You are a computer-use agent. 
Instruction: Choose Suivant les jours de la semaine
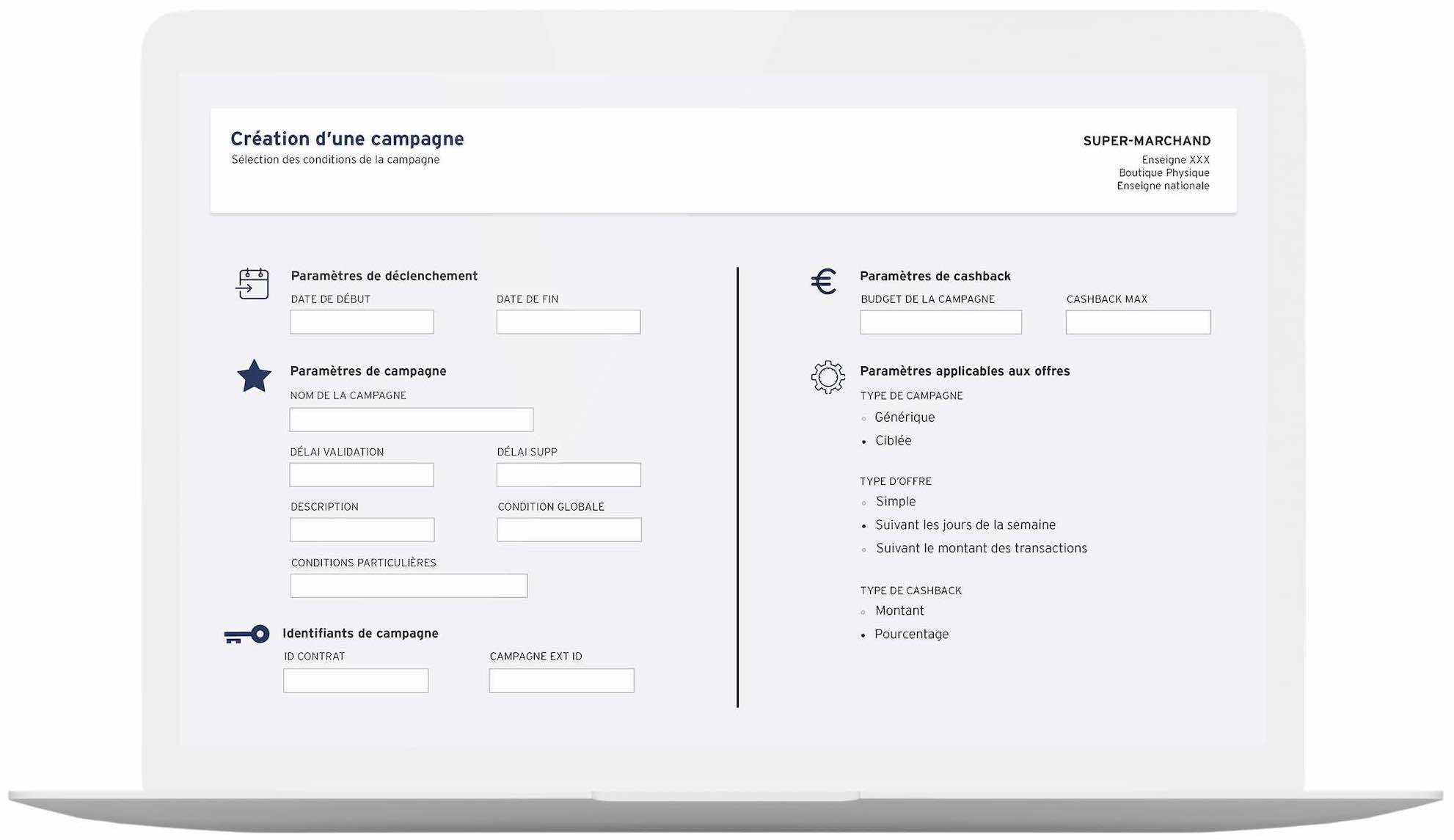(958, 525)
